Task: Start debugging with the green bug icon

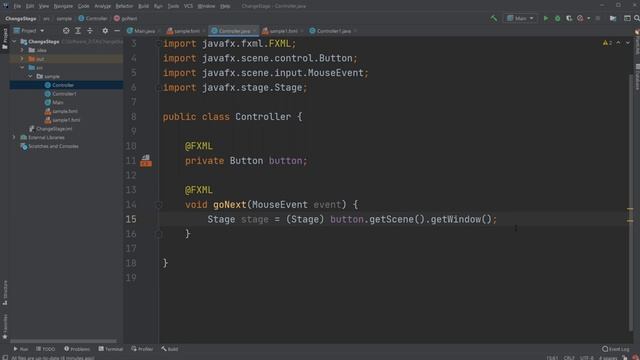Action: coord(557,18)
